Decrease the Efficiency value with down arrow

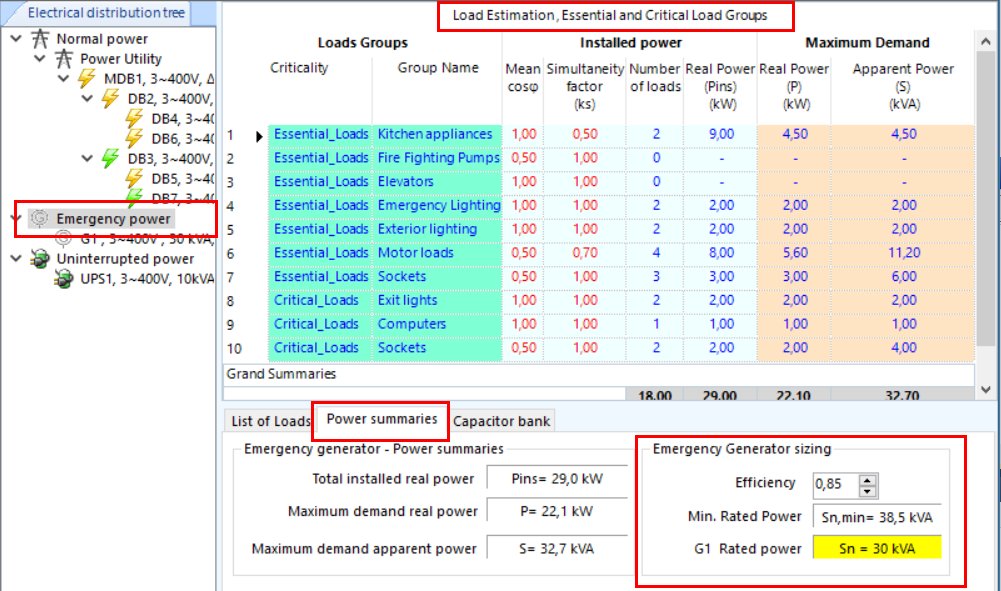click(x=867, y=490)
